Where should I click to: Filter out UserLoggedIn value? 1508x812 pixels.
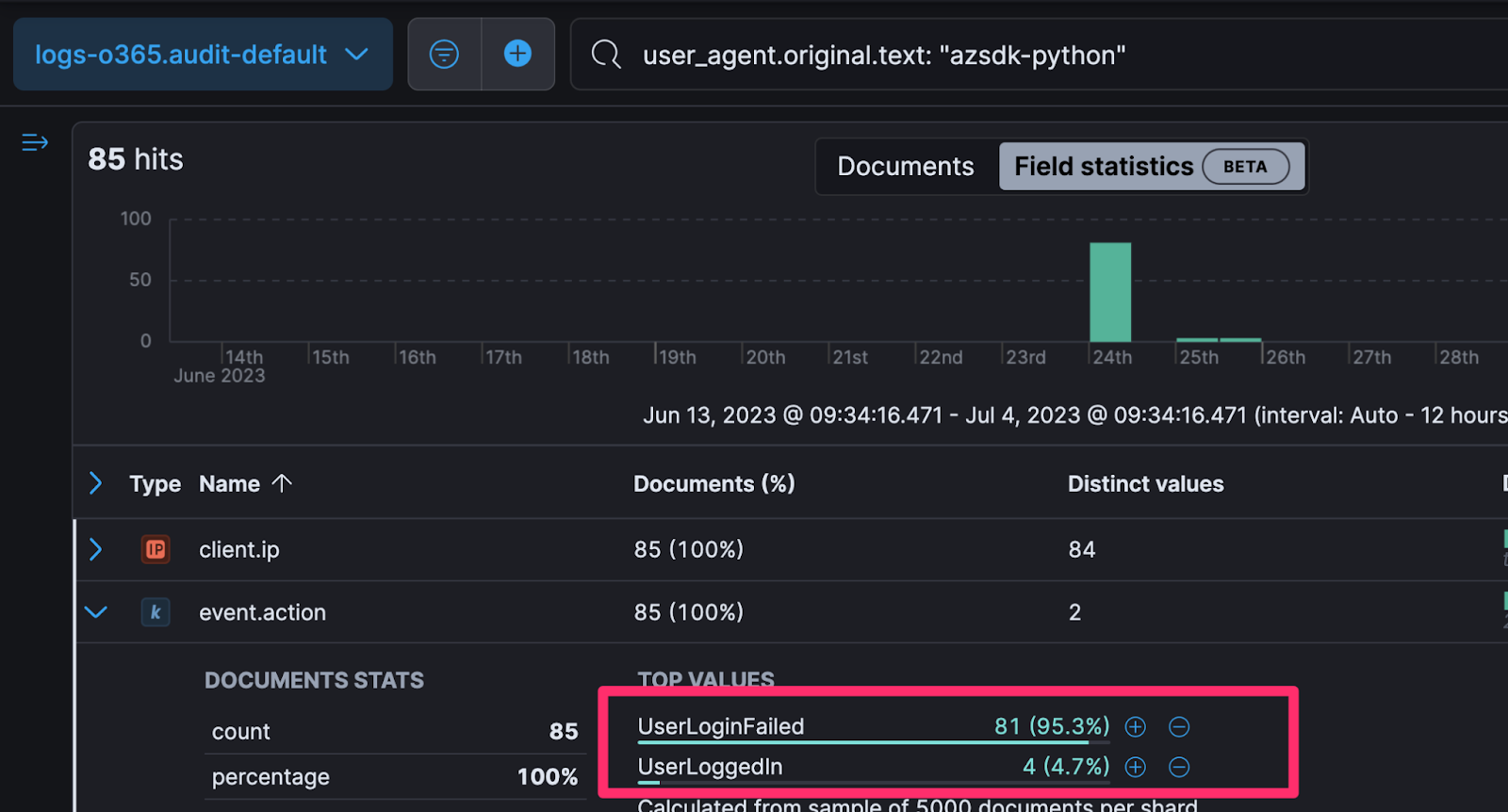[x=1179, y=768]
